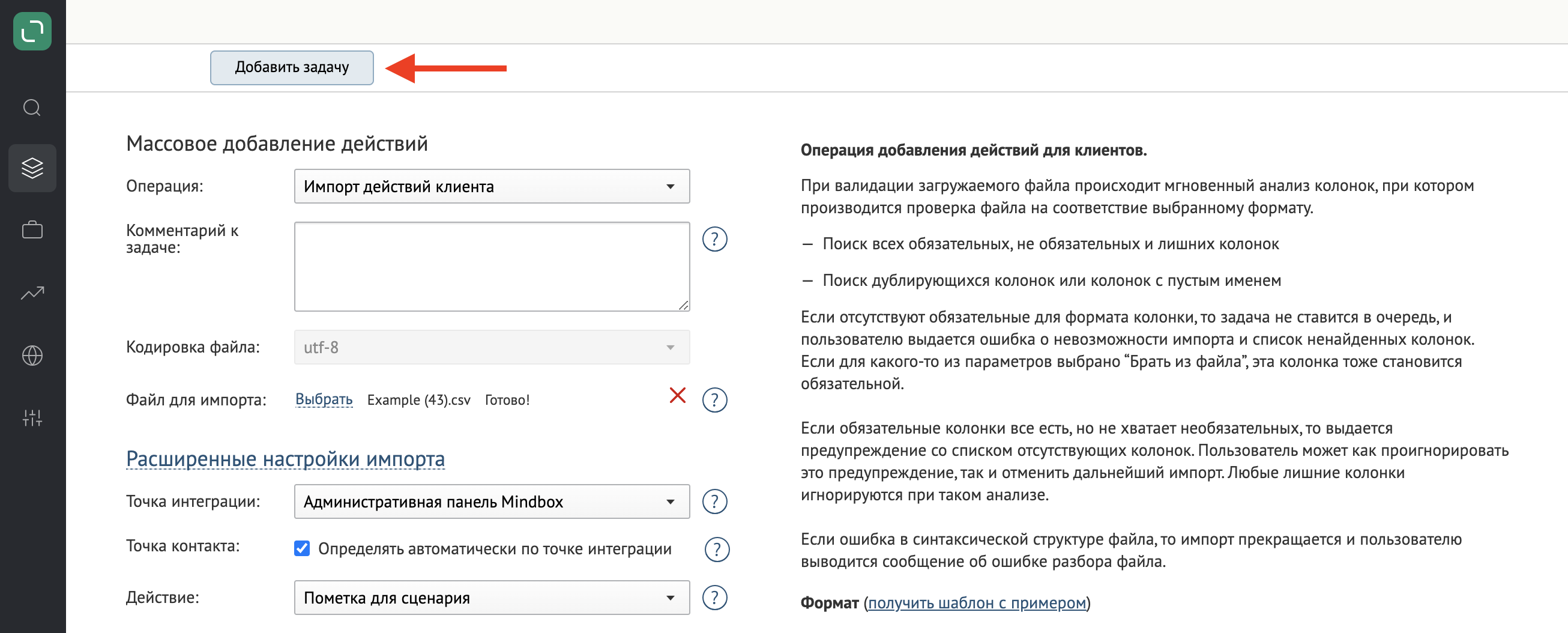
Task: Open the briefcase sidebar icon
Action: click(x=32, y=230)
